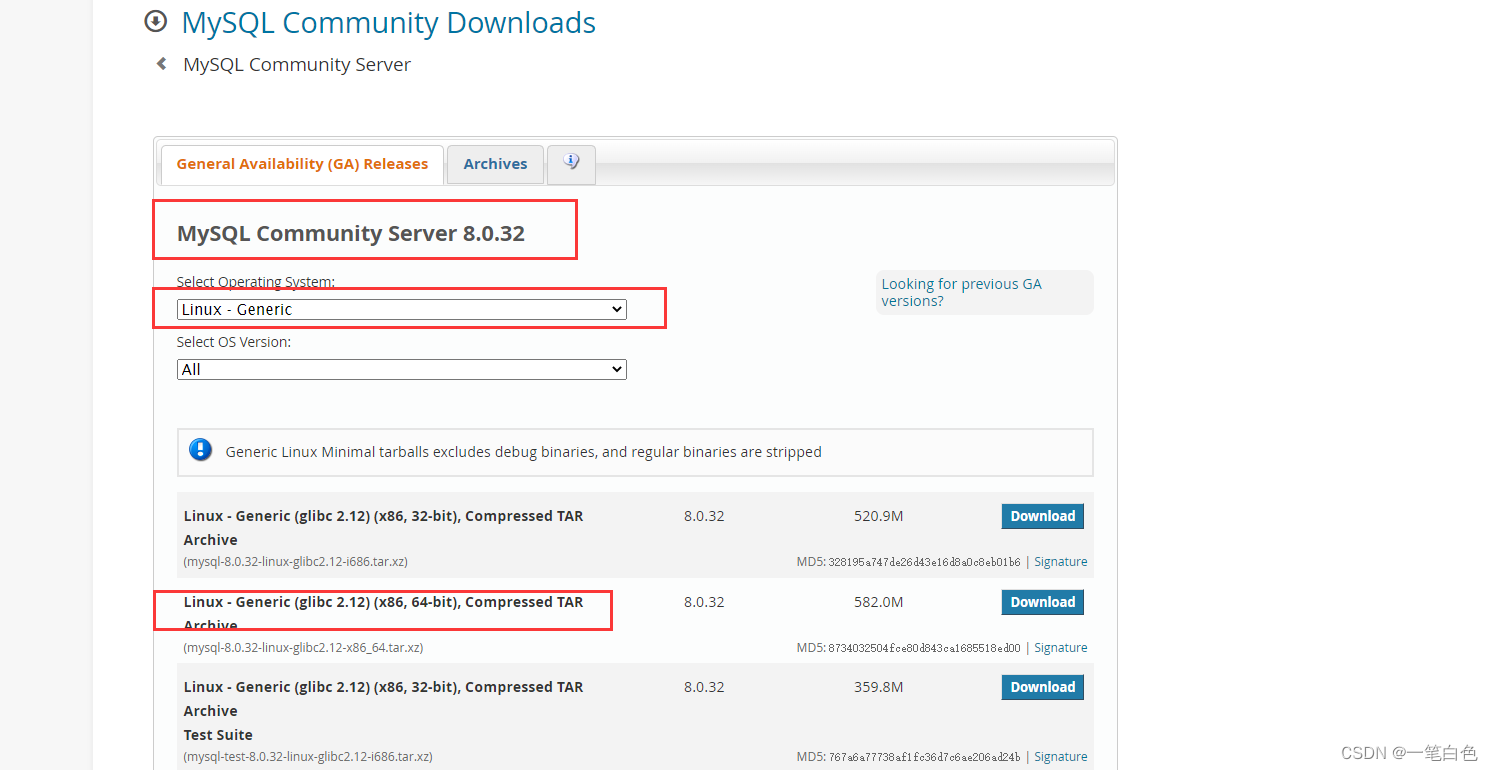Click filename mysql-8.0.32-linux-glibc2.12-i686.tar.xz

[x=296, y=562]
